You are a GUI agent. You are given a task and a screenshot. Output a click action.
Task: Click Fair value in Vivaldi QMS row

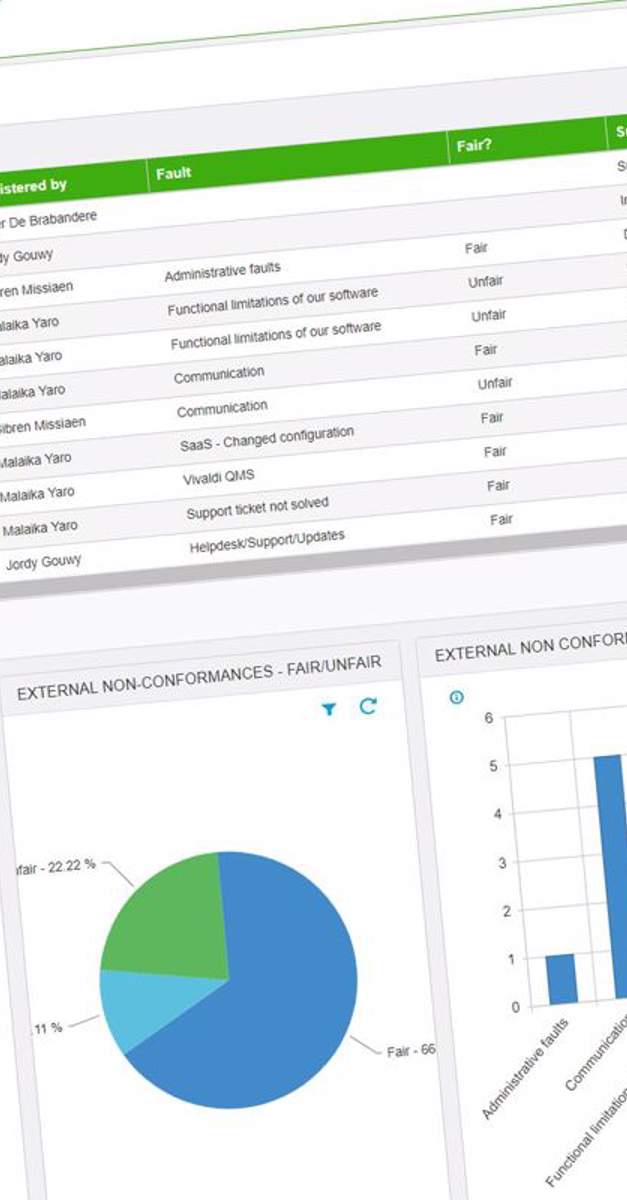pyautogui.click(x=495, y=452)
